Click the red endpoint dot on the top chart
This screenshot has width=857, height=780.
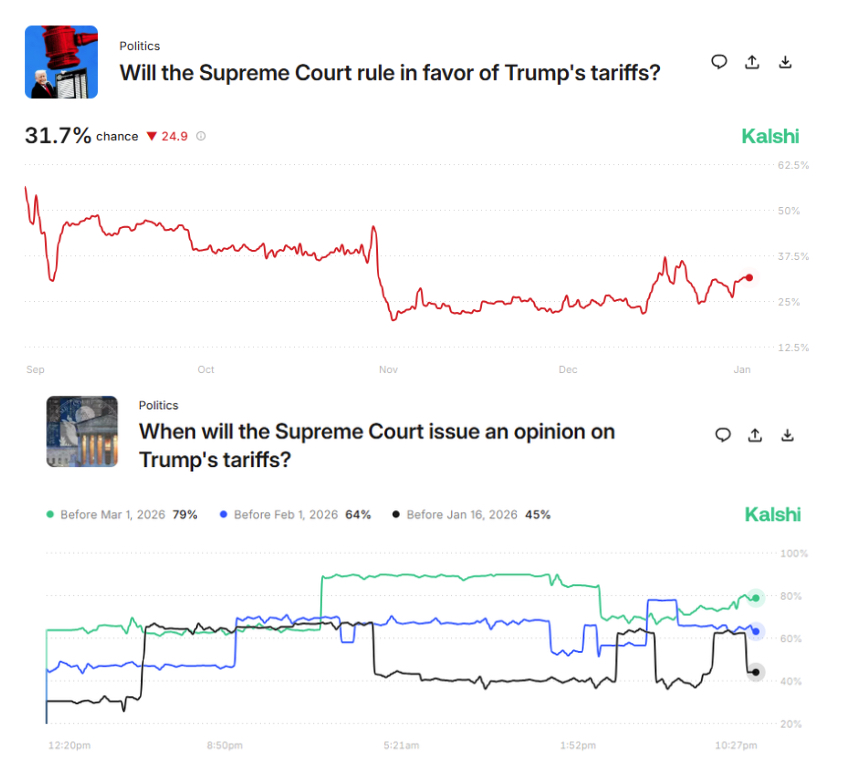pos(750,277)
